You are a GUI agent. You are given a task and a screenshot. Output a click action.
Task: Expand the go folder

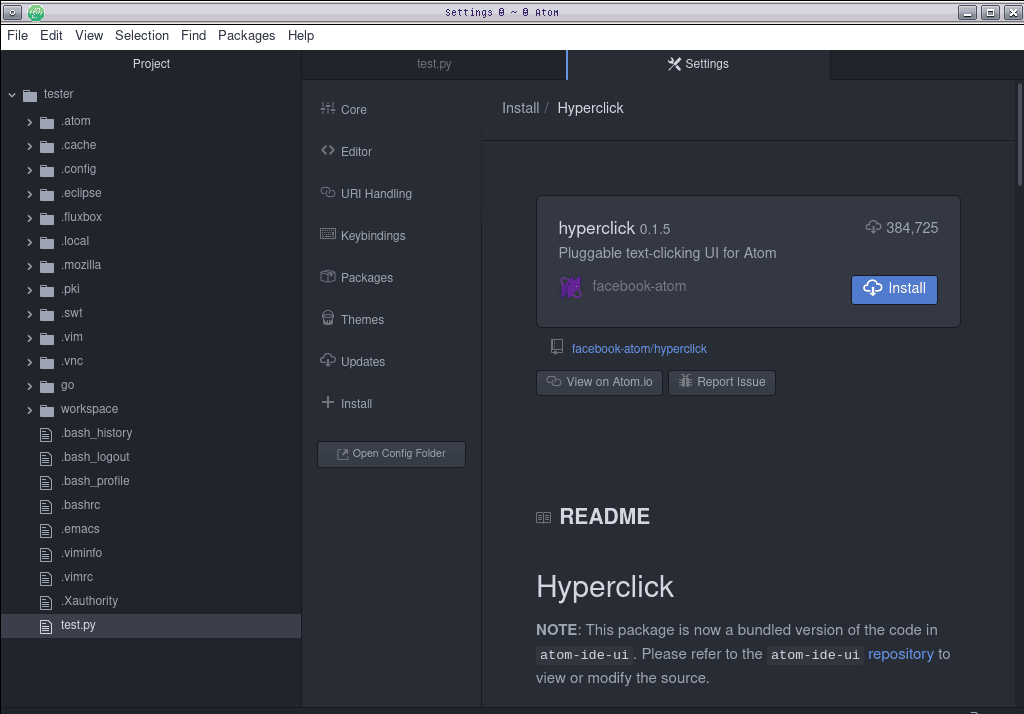click(30, 386)
